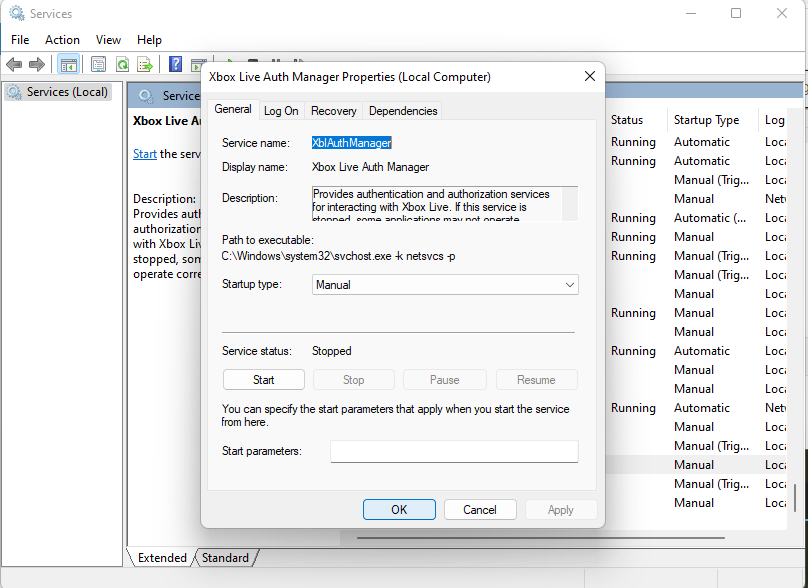Click the Export List toolbar icon
Viewport: 808px width, 588px height.
pos(145,64)
